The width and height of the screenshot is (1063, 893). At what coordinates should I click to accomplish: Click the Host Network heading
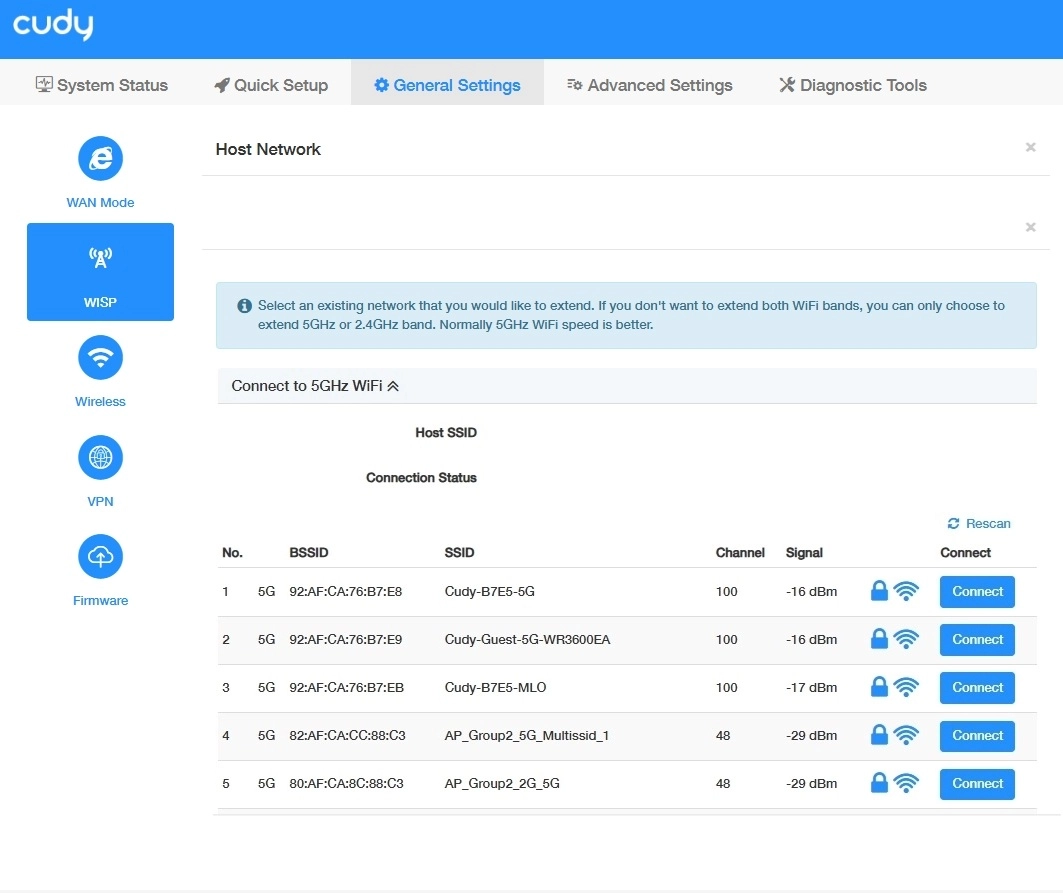[x=268, y=149]
